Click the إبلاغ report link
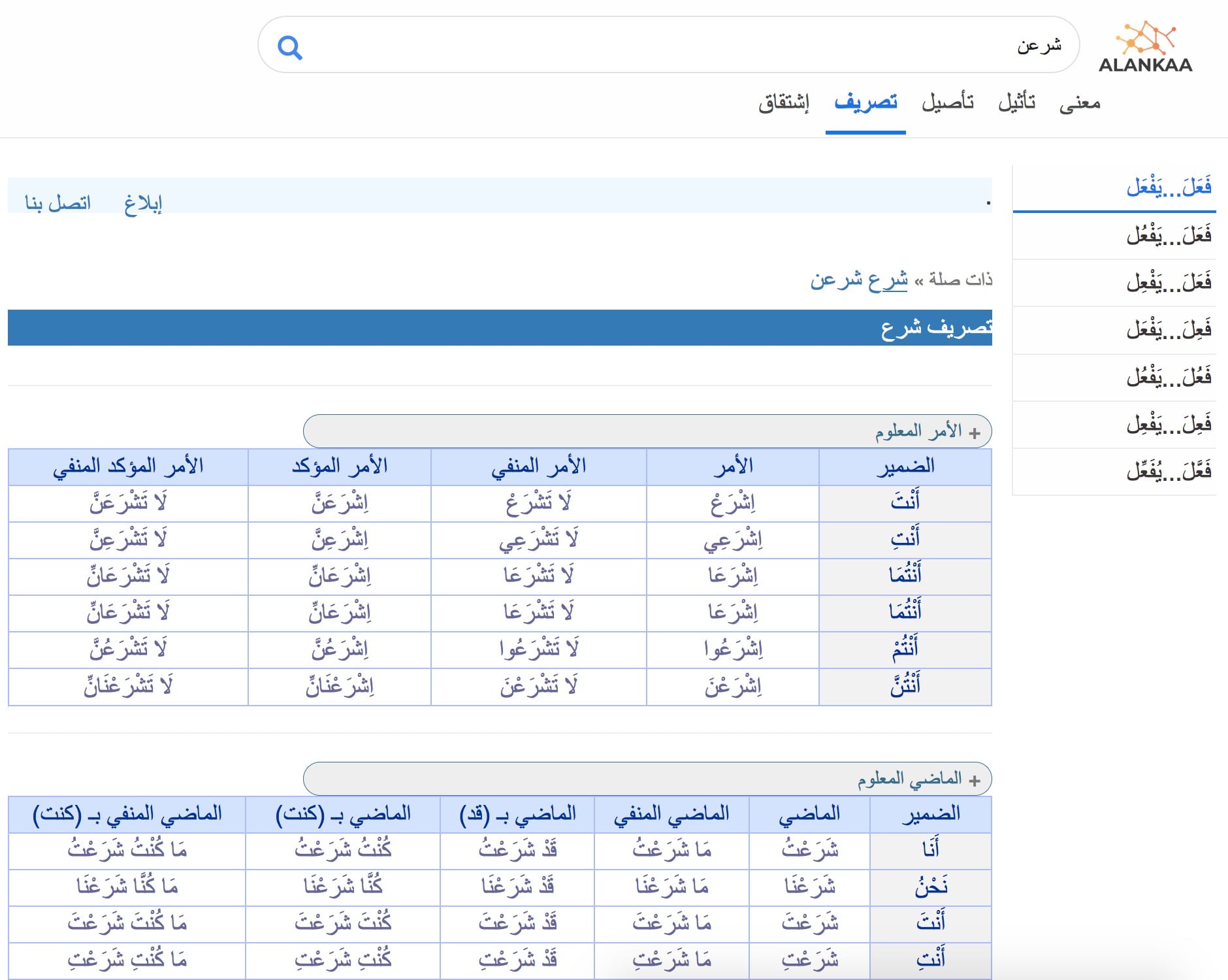1228x980 pixels. (x=143, y=203)
